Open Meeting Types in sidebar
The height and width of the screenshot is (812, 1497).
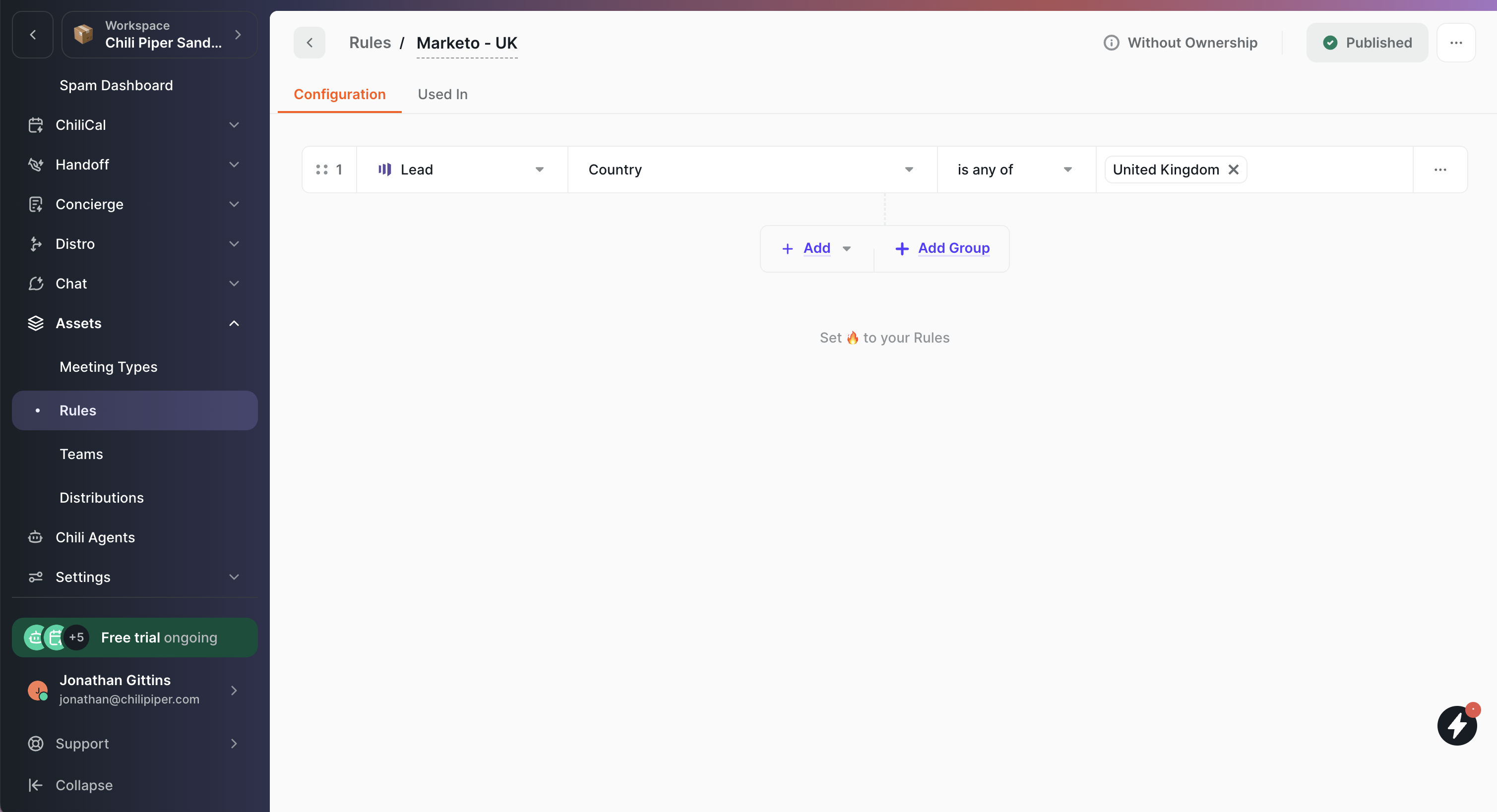[108, 367]
